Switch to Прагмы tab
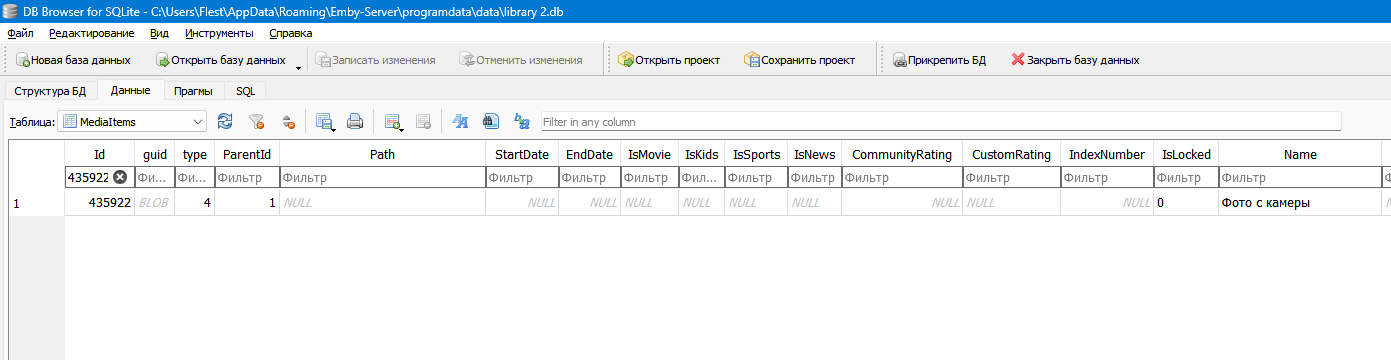Viewport: 1391px width, 360px height. (x=193, y=91)
